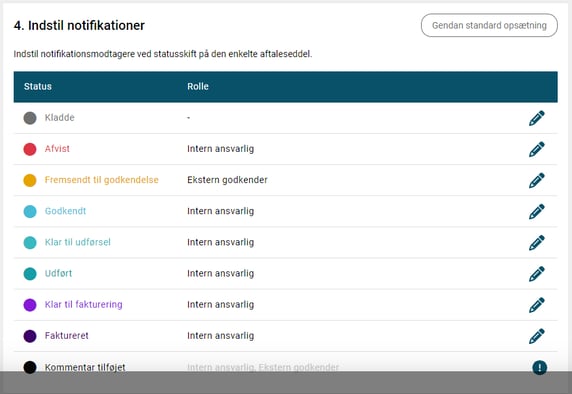Click the Status column header
Viewport: 572px width, 394px height.
point(38,86)
